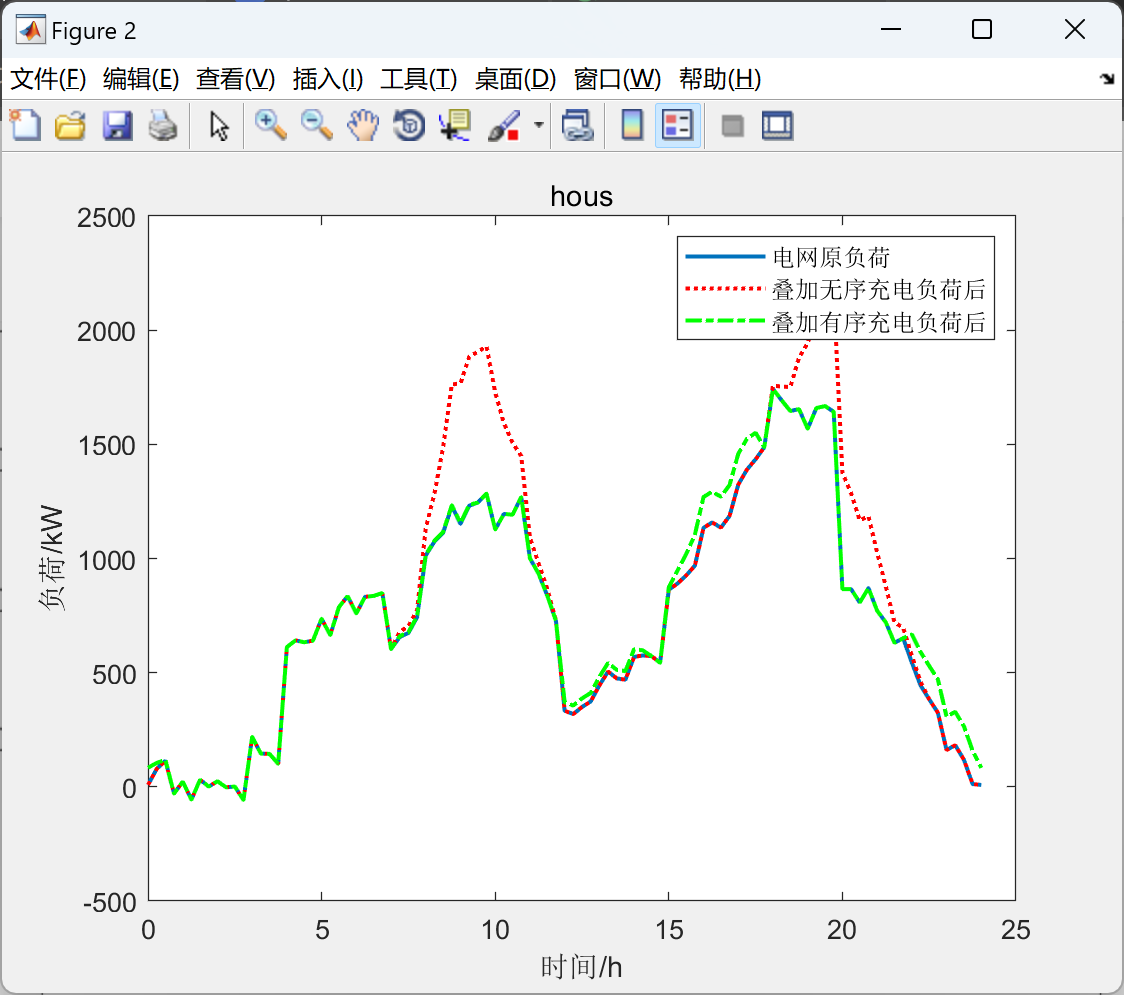
Task: Toggle the Insert Legend button
Action: click(x=677, y=125)
